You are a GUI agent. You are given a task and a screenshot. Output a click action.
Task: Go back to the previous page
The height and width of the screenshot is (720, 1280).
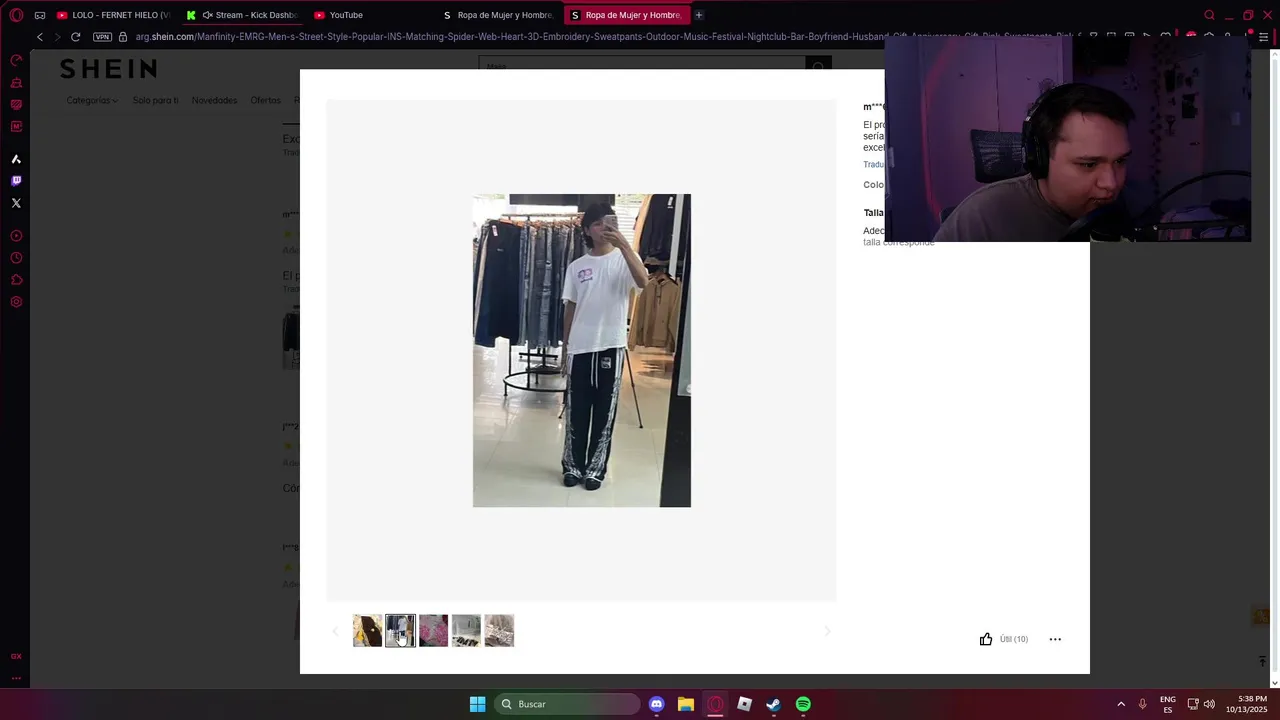click(x=40, y=37)
